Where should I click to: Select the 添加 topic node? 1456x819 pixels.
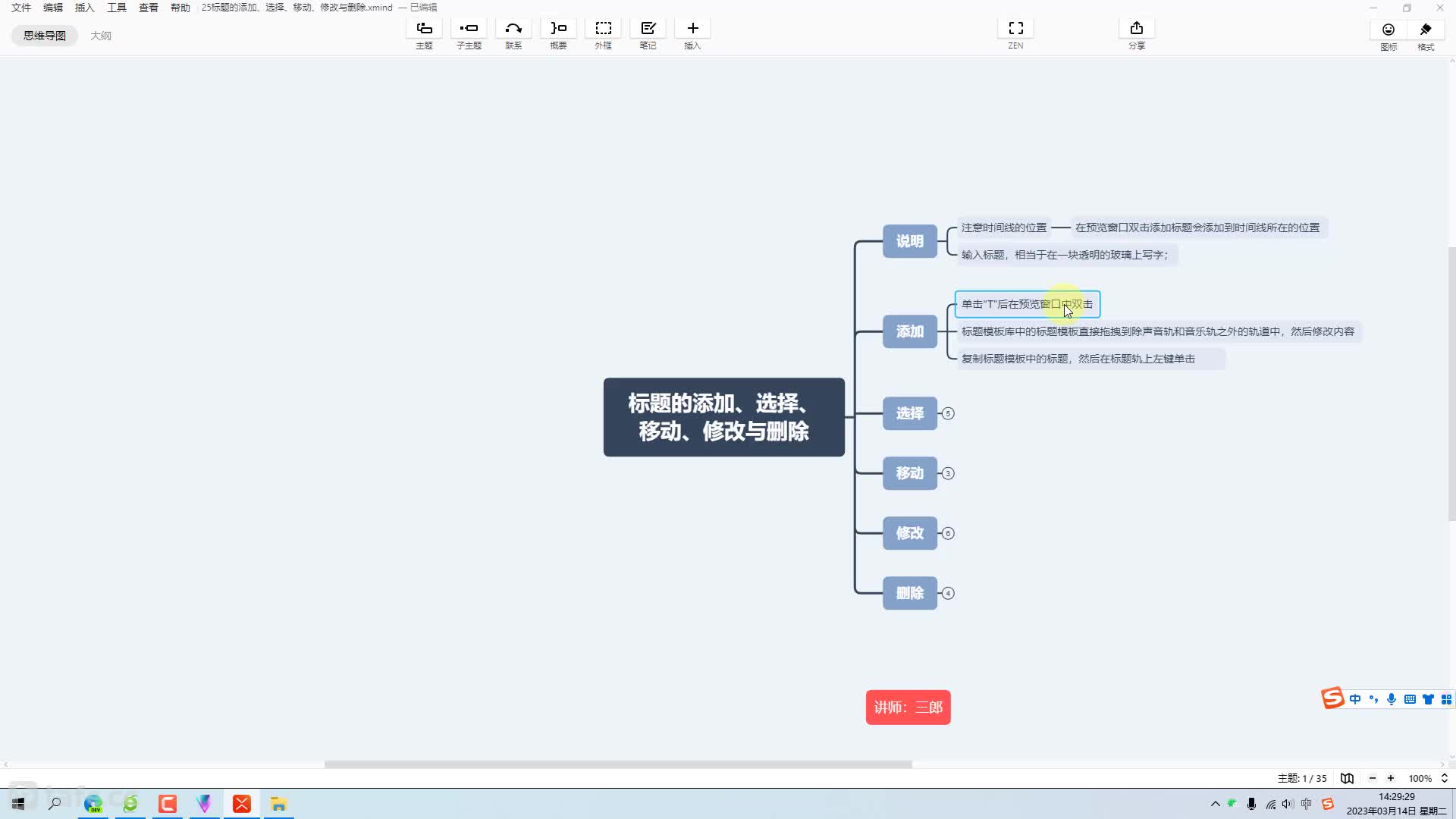910,331
